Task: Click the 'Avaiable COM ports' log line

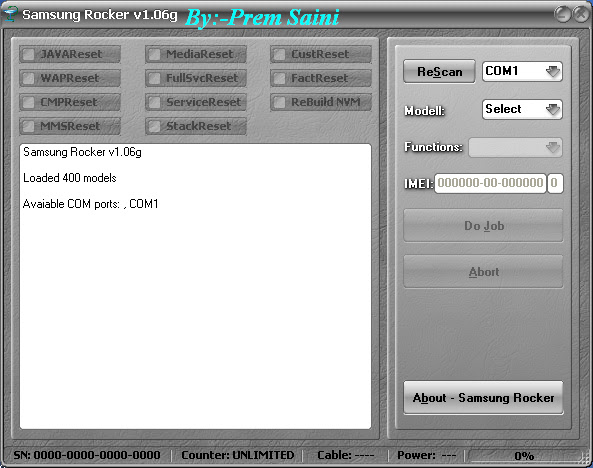Action: click(x=90, y=204)
